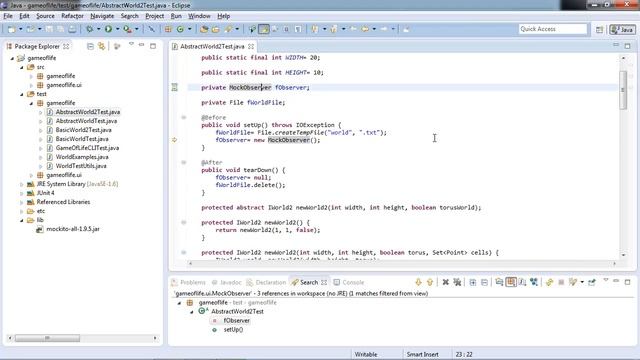Toggle group by project in Search view

(x=499, y=282)
